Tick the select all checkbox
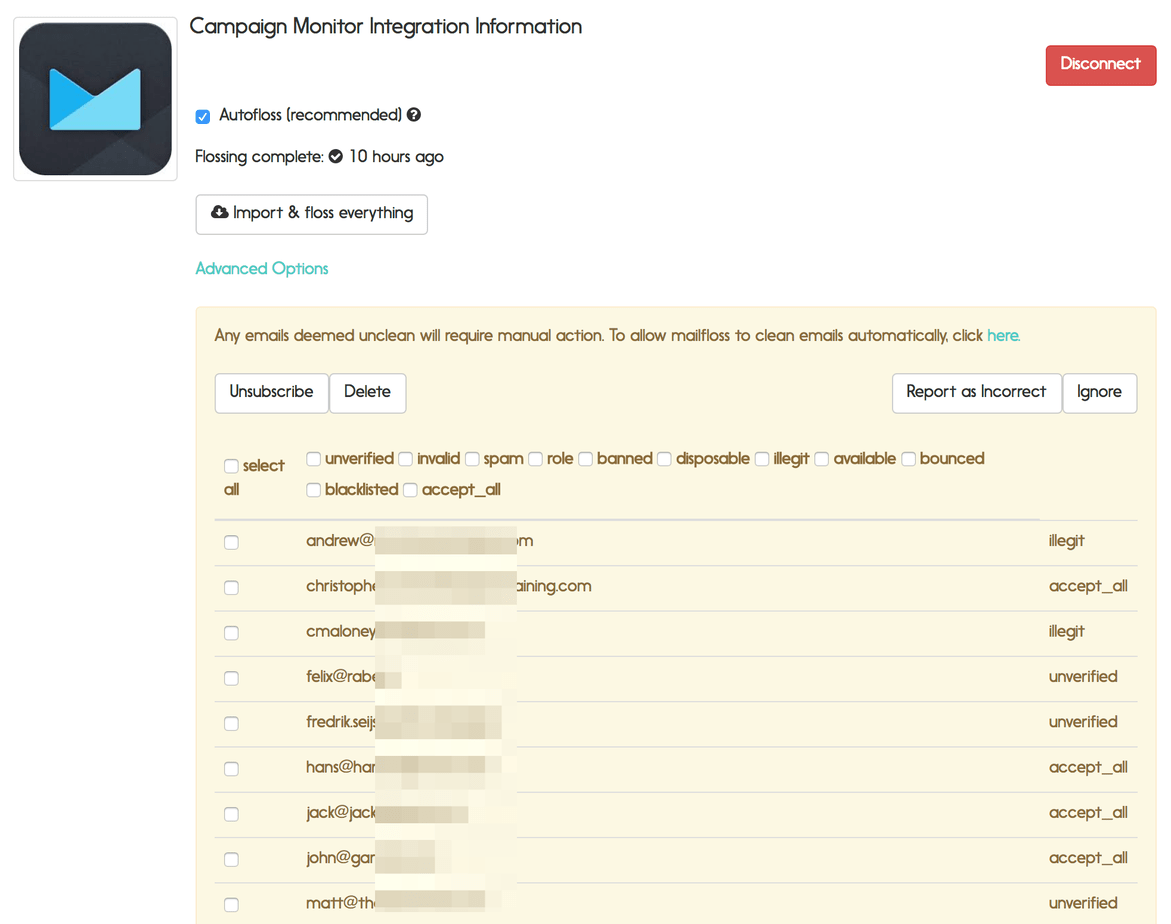Image resolution: width=1171 pixels, height=924 pixels. tap(232, 466)
